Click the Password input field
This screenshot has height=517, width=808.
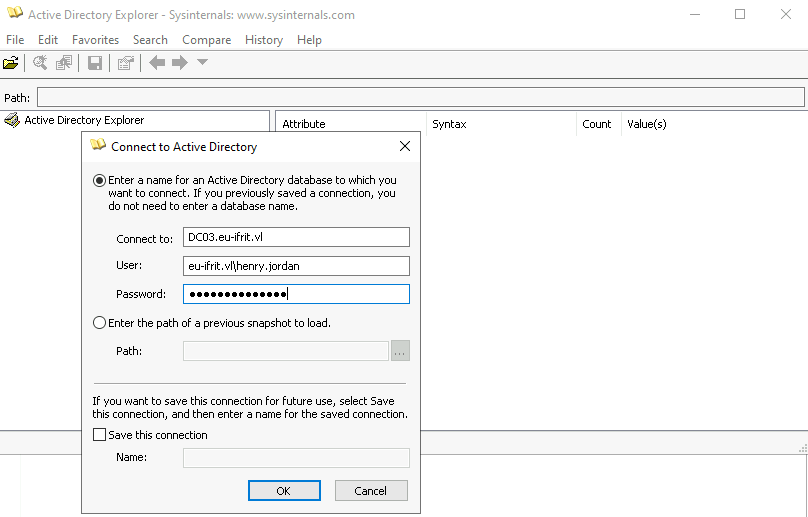click(296, 294)
